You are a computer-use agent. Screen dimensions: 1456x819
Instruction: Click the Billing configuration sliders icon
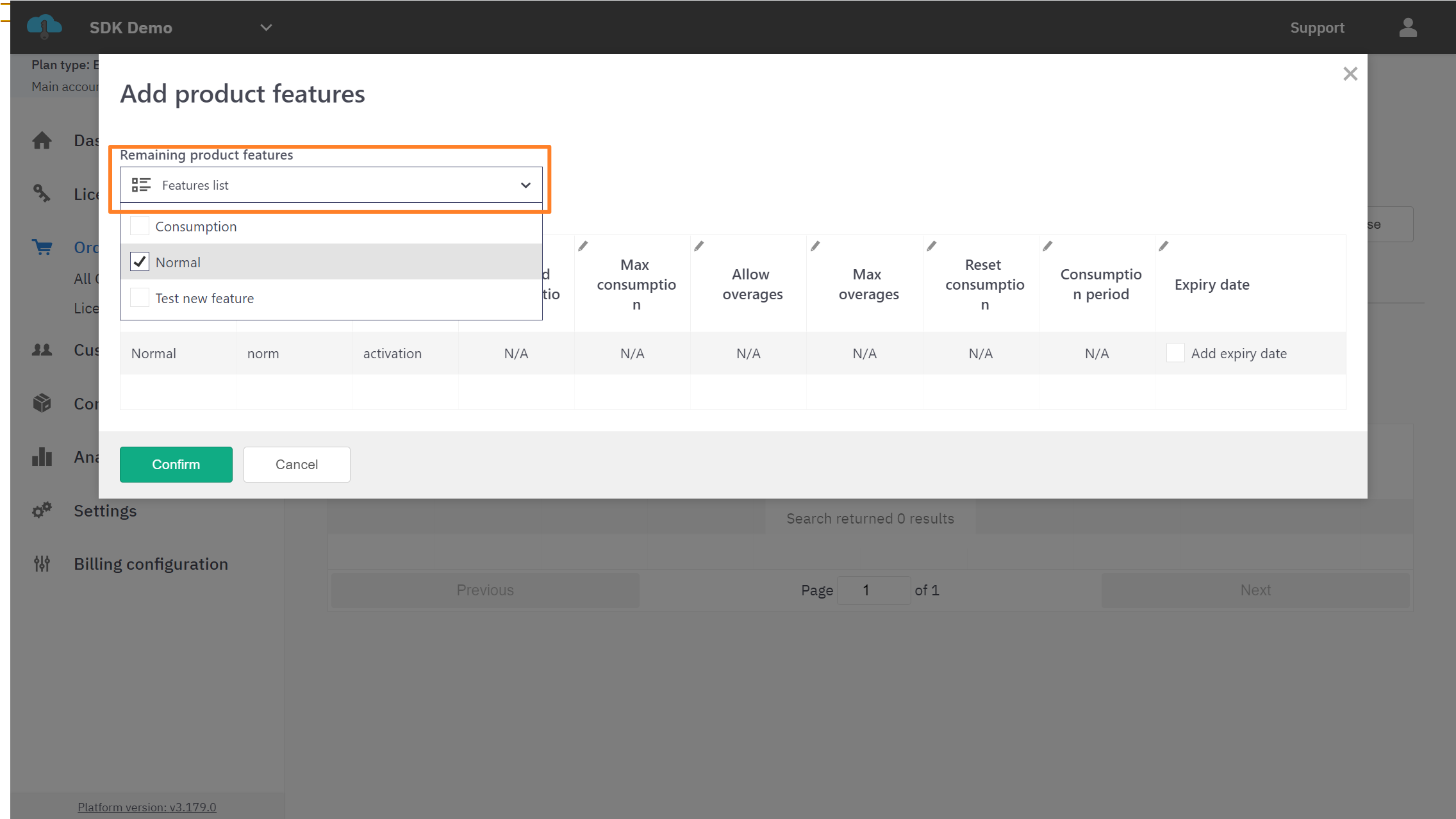tap(42, 563)
